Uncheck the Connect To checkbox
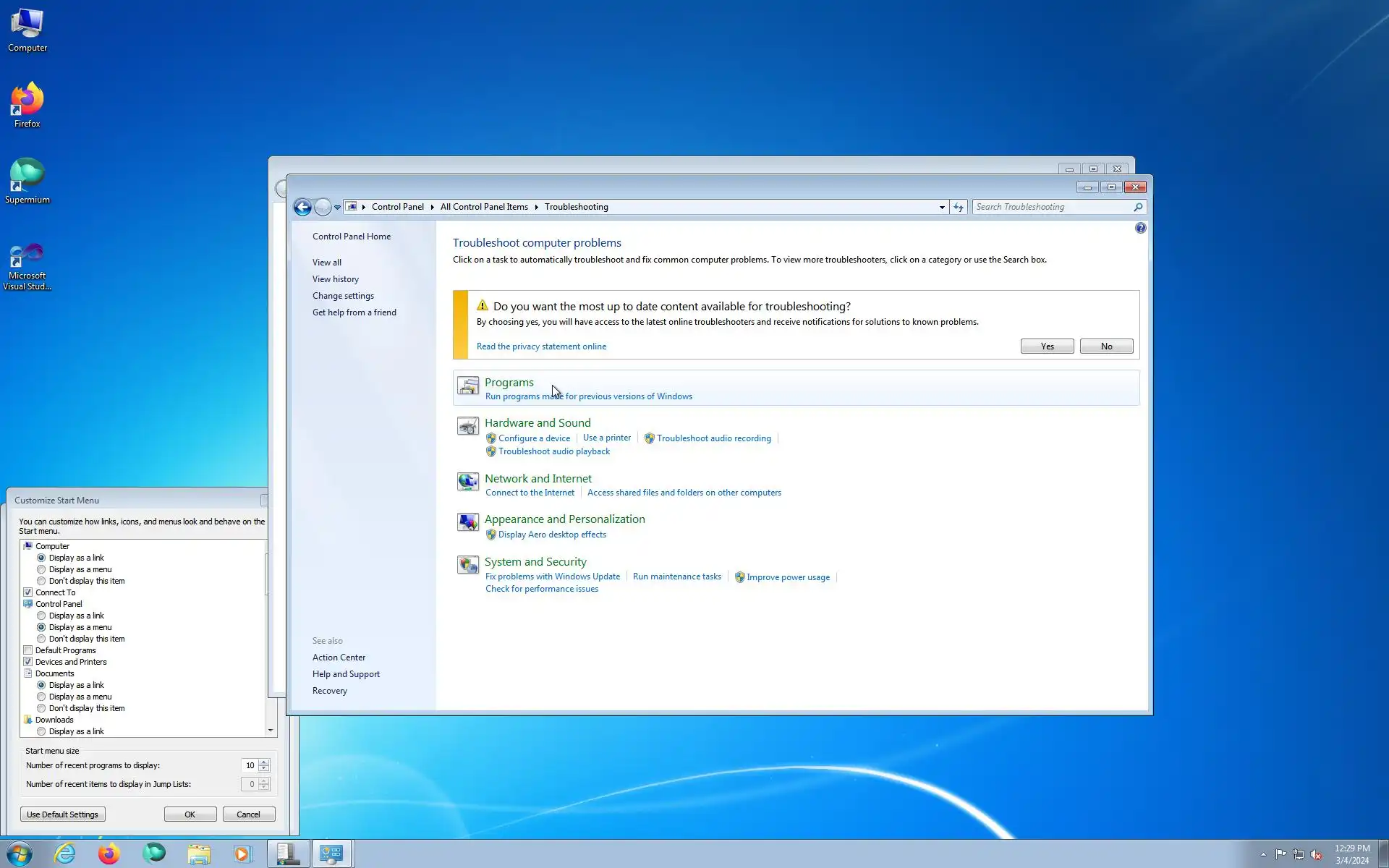The image size is (1389, 868). point(28,592)
